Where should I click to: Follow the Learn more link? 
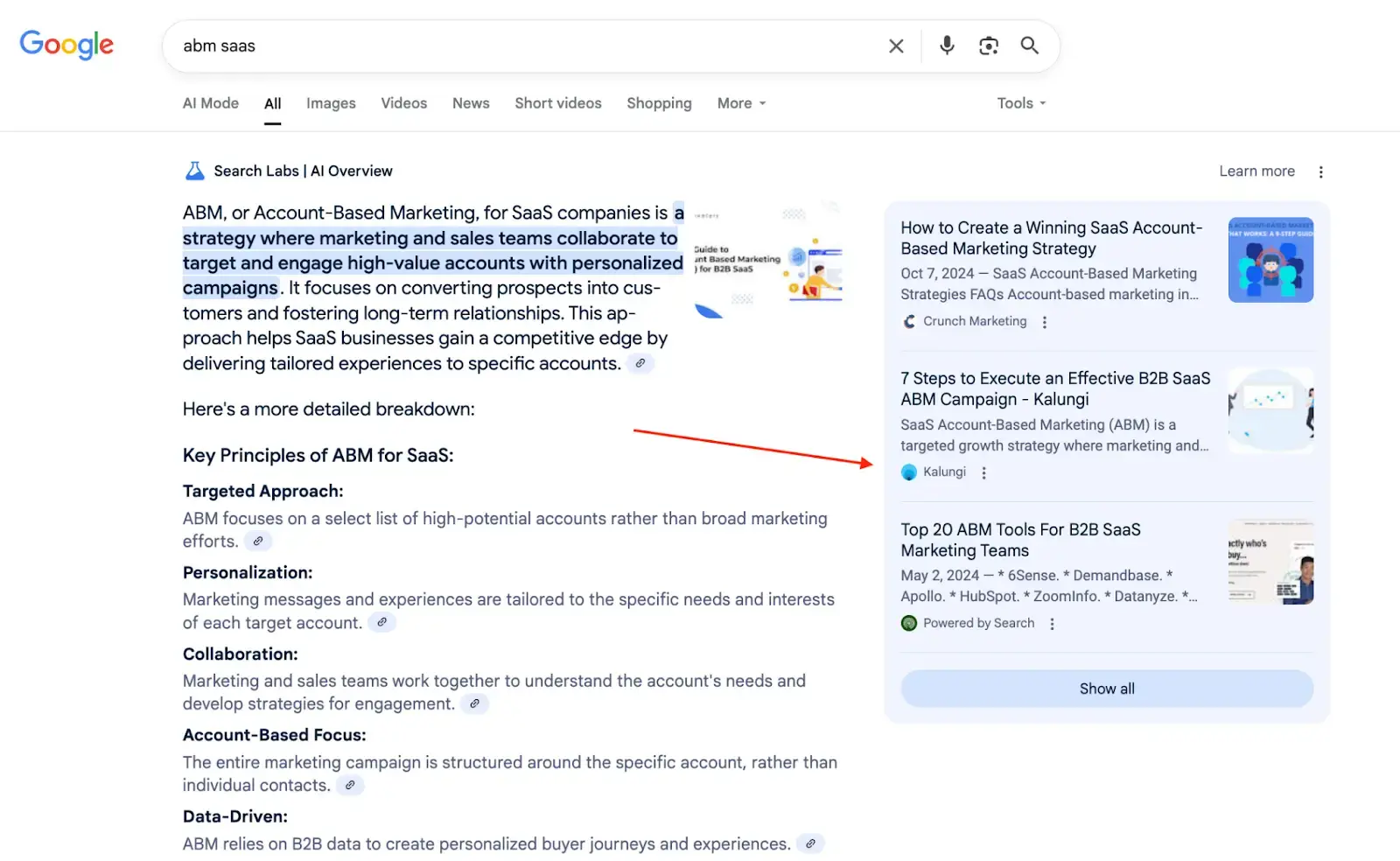(x=1256, y=171)
